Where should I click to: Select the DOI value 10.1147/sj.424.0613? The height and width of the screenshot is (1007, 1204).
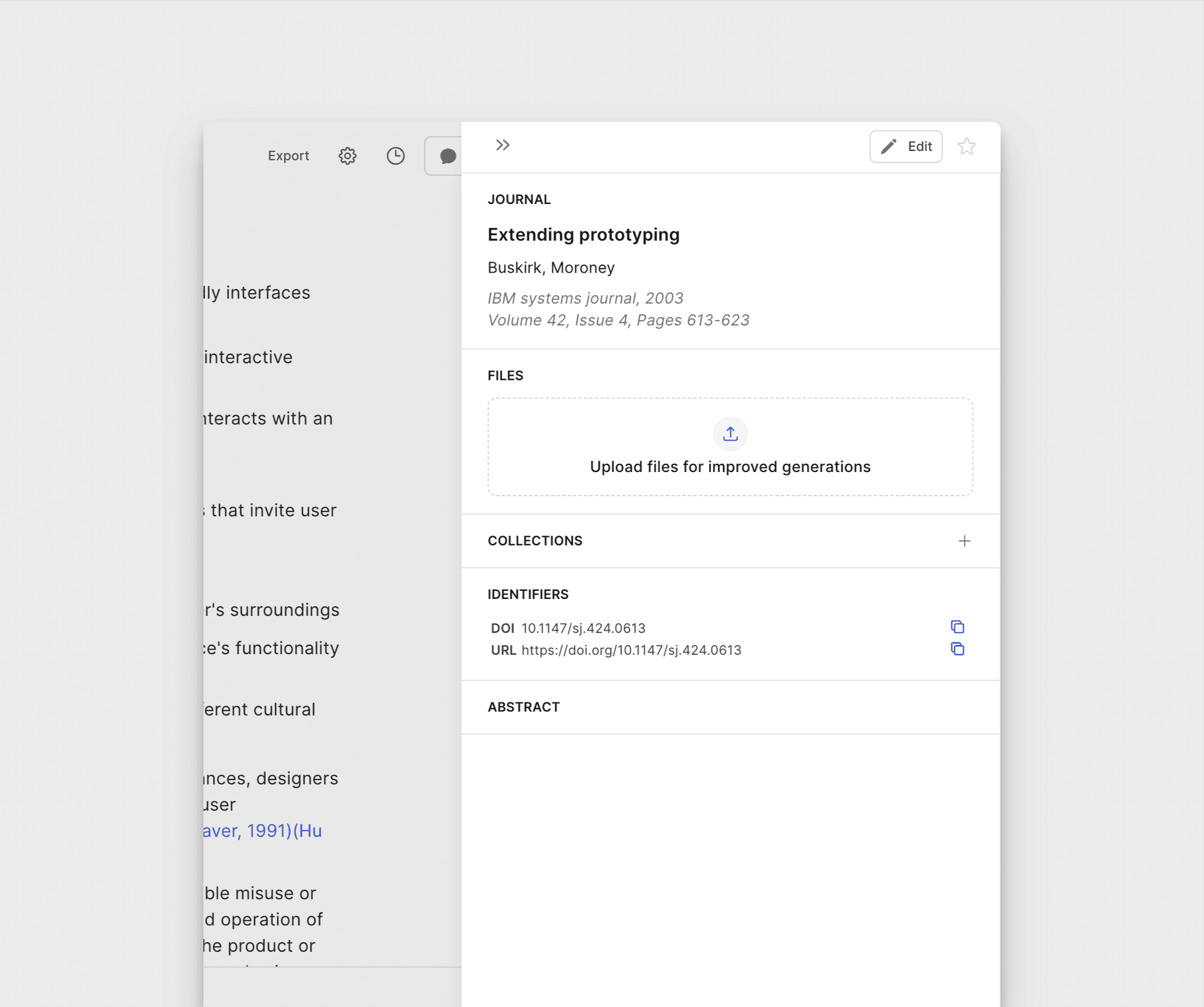(583, 628)
